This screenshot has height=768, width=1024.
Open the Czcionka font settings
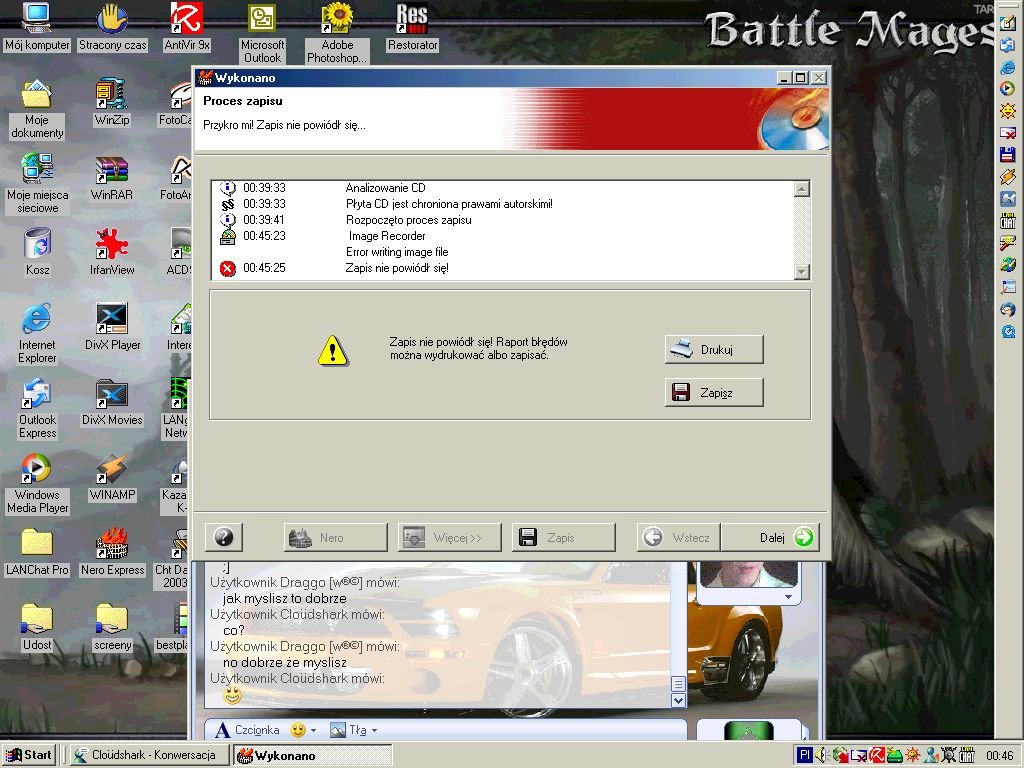[x=248, y=730]
